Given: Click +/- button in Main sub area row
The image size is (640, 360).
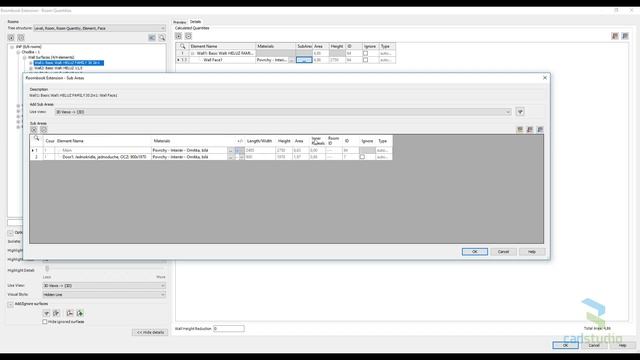Looking at the screenshot, I should click(239, 151).
